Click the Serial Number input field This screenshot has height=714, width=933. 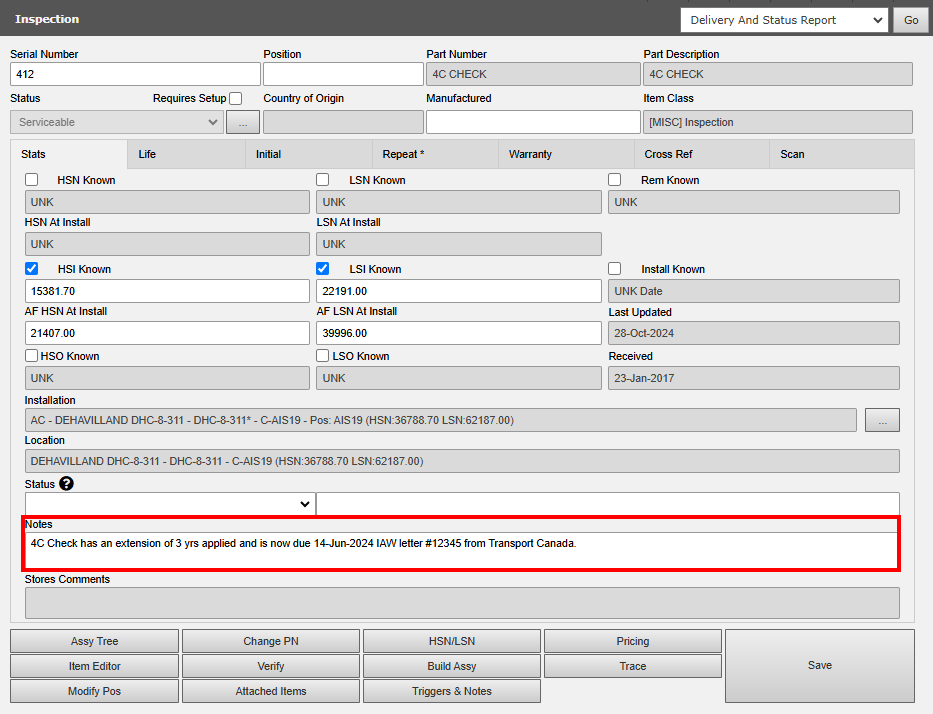(x=135, y=74)
